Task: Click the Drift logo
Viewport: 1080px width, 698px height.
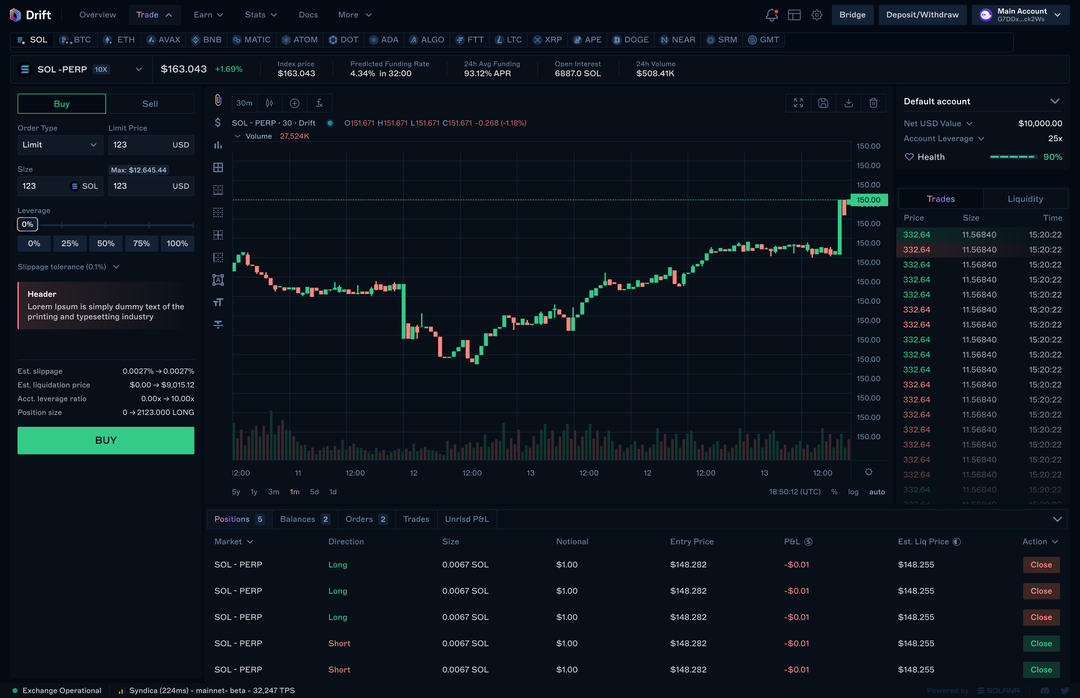Action: click(x=30, y=14)
